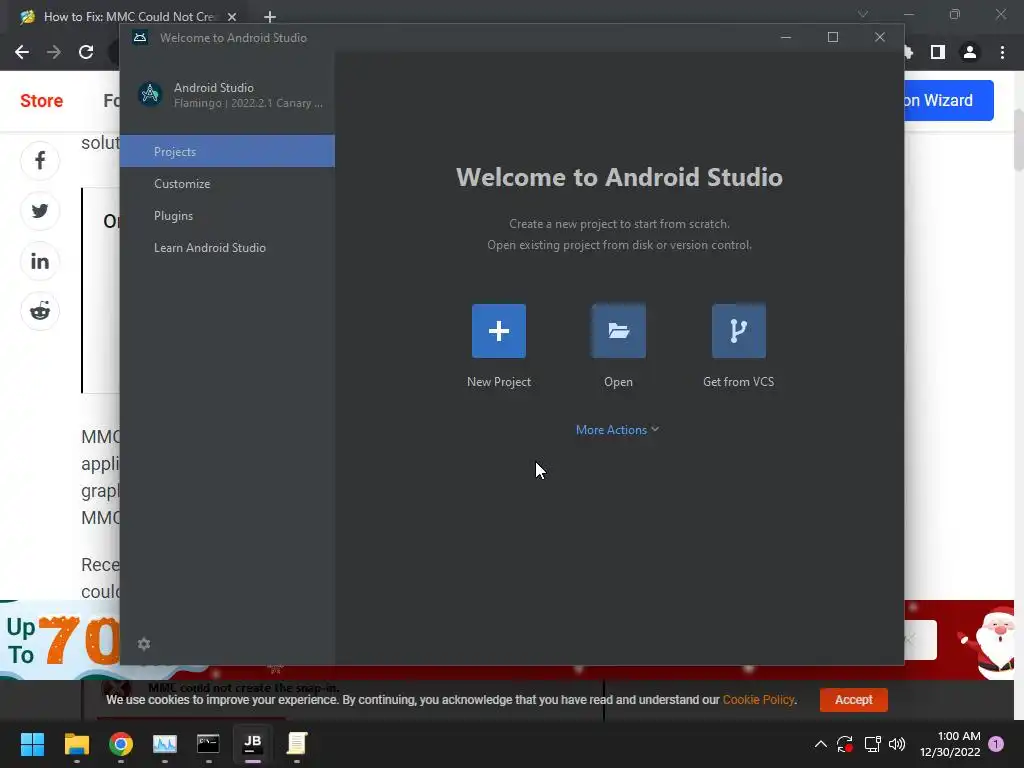The width and height of the screenshot is (1024, 768).
Task: Open Chrome profile icon
Action: click(970, 52)
